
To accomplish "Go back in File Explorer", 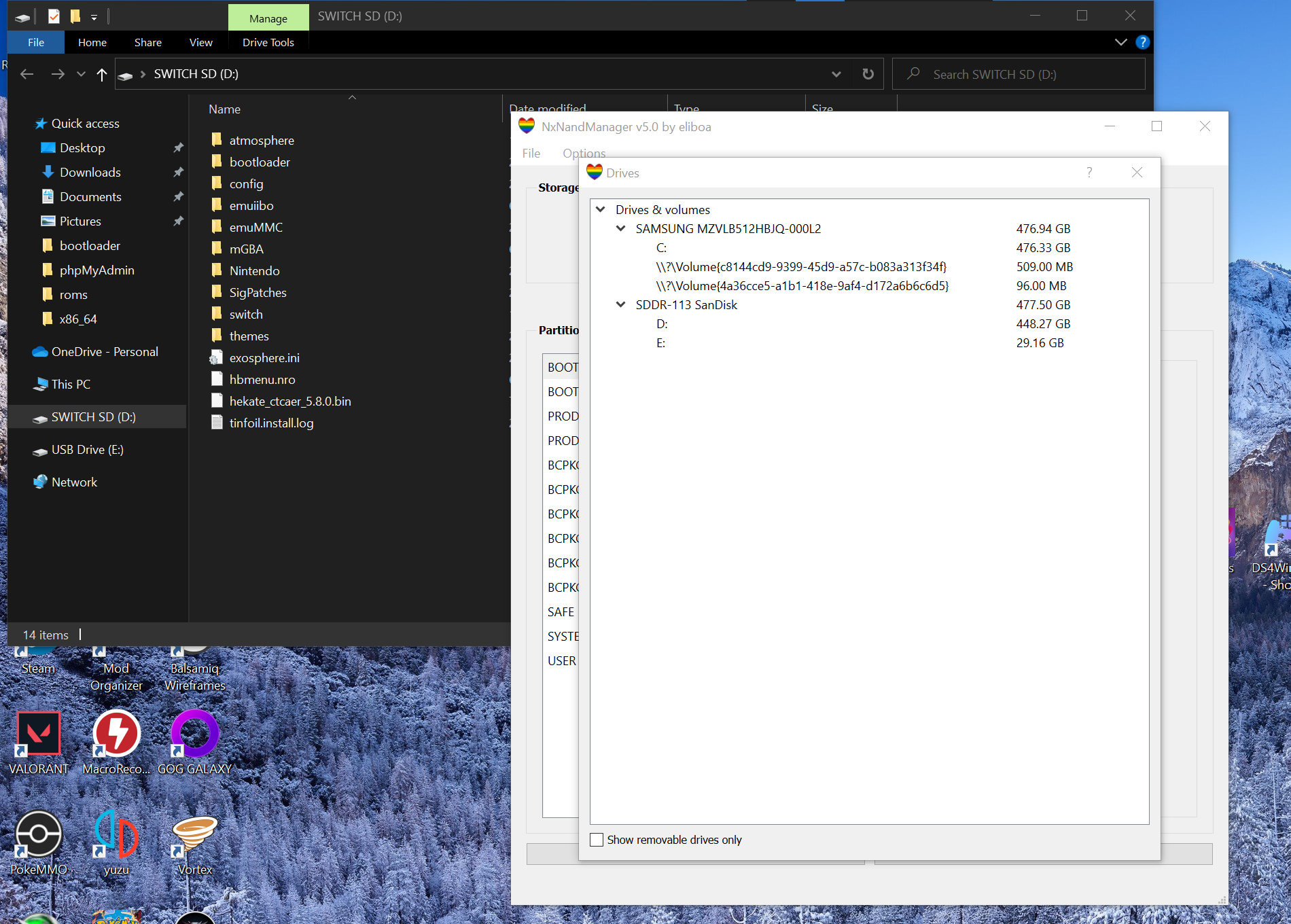I will click(x=27, y=74).
